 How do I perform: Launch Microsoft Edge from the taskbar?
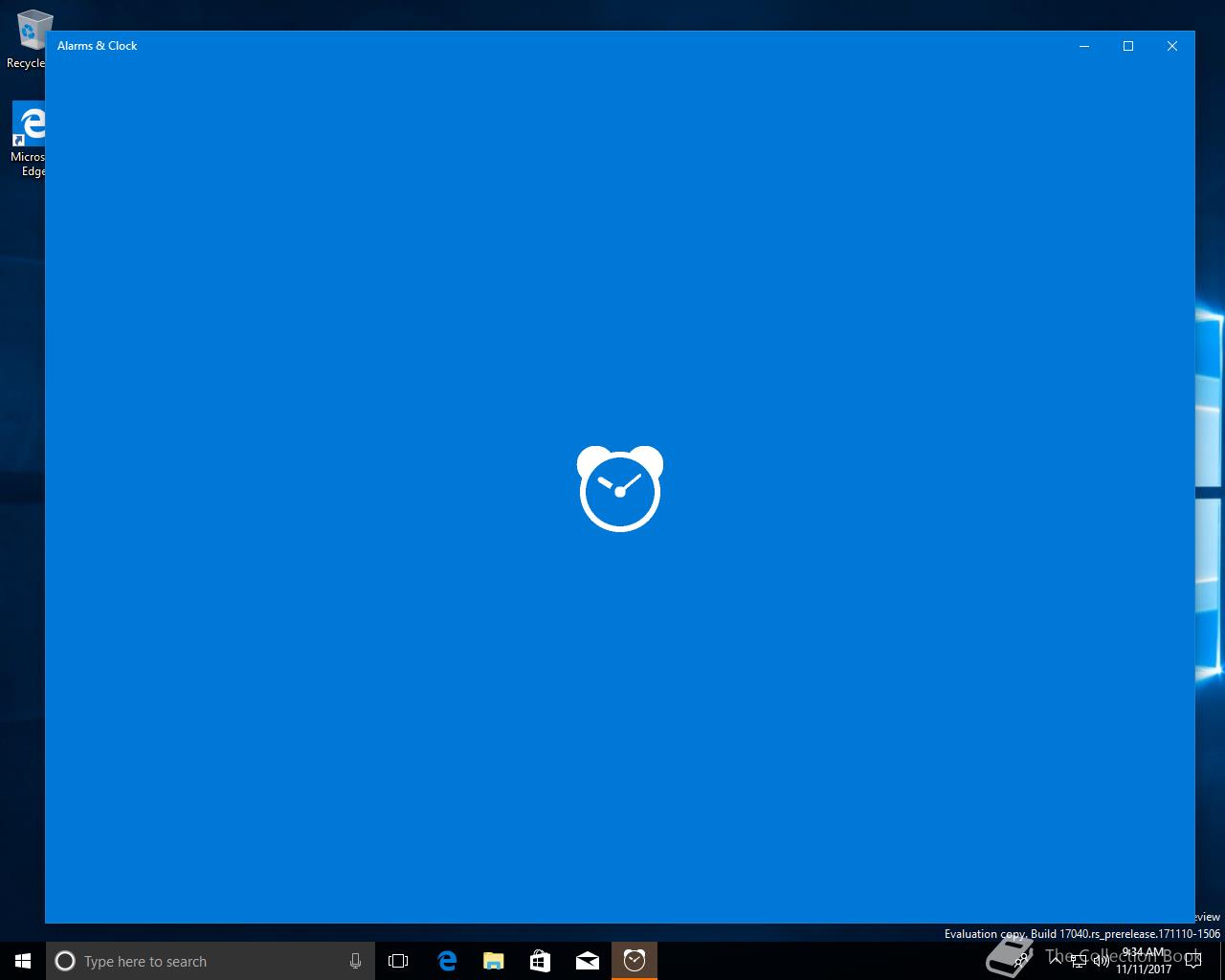pos(446,961)
